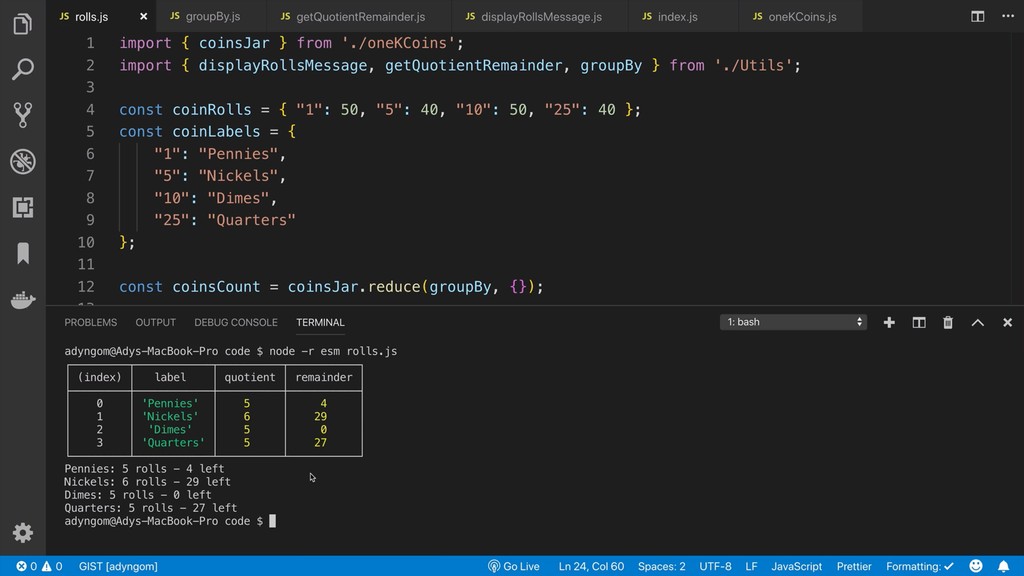
Task: Open notifications bell in status bar
Action: [1004, 566]
